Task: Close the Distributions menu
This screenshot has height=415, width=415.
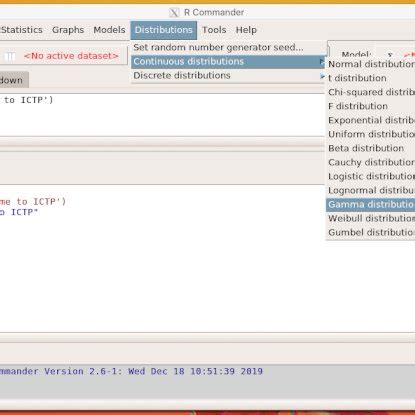Action: (164, 30)
